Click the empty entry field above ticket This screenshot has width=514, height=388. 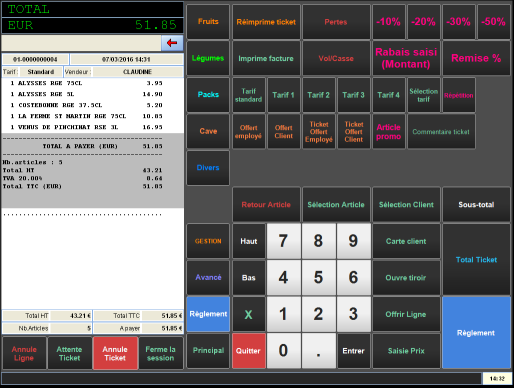point(81,43)
